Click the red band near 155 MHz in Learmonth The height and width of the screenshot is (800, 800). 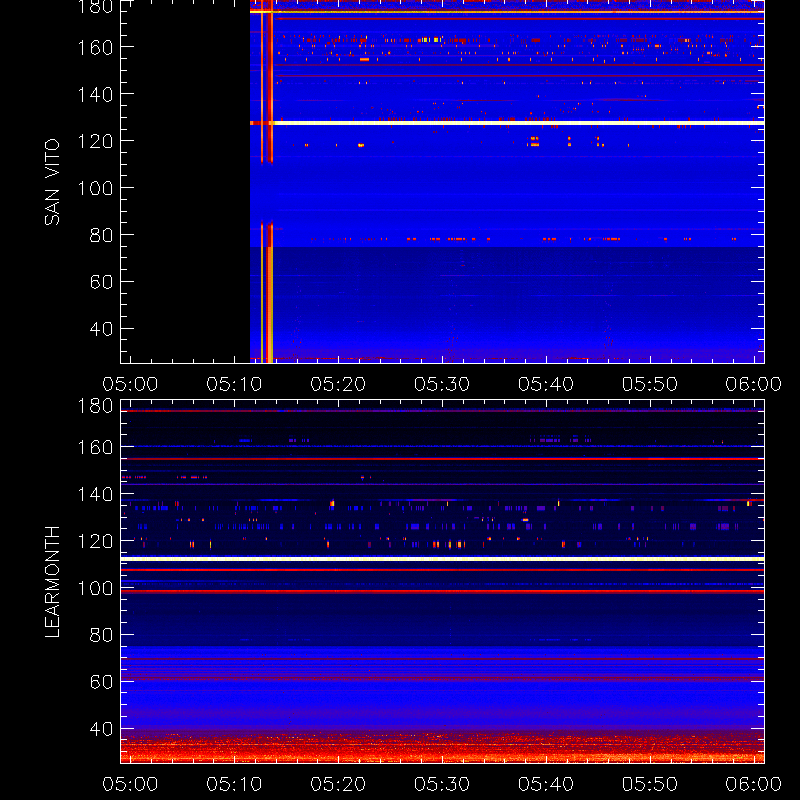[442, 459]
